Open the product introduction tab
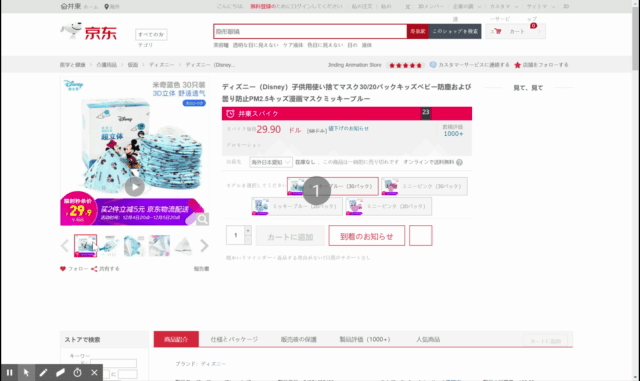Image resolution: width=640 pixels, height=381 pixels. coord(176,339)
